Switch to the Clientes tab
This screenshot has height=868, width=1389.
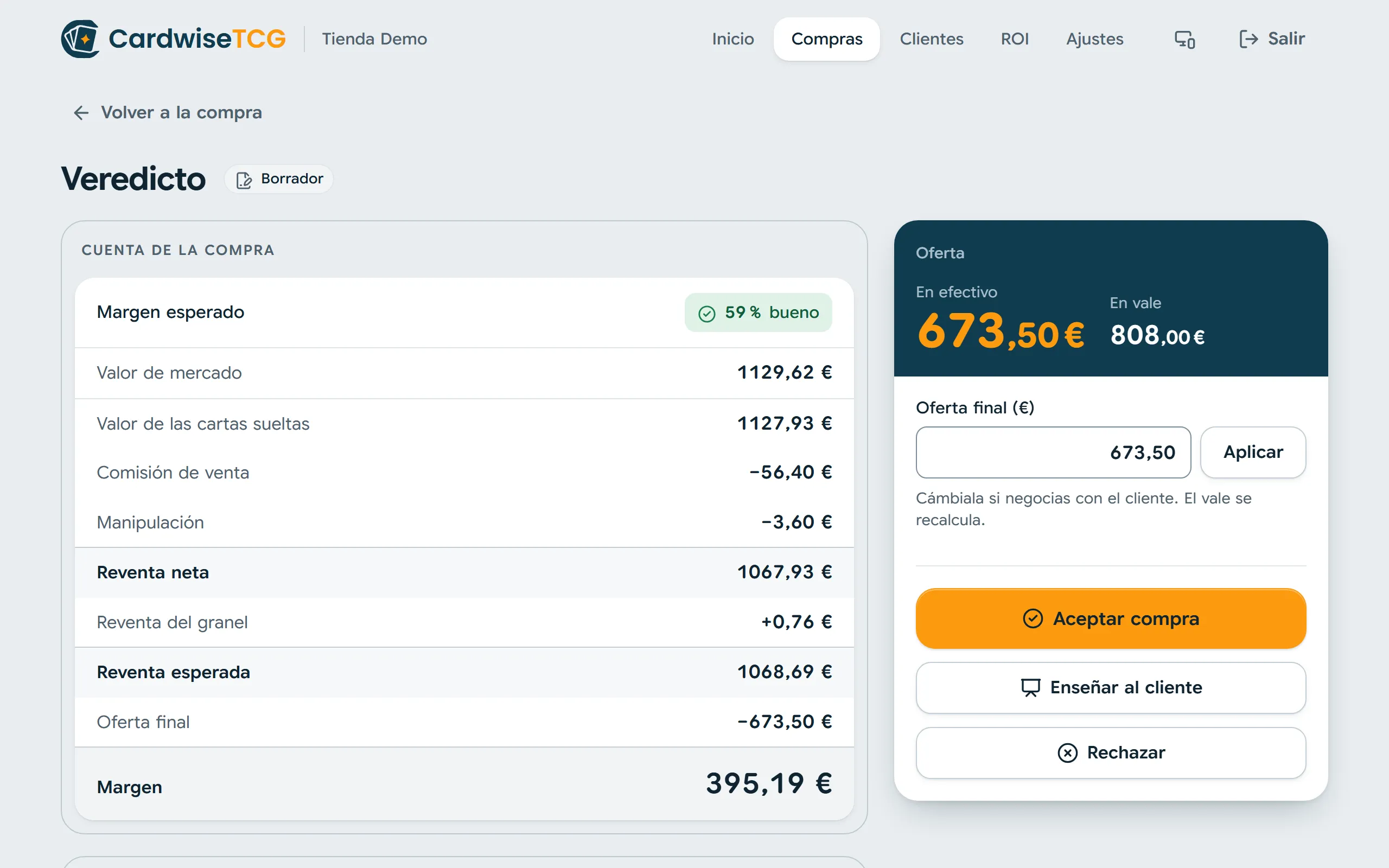(x=931, y=39)
